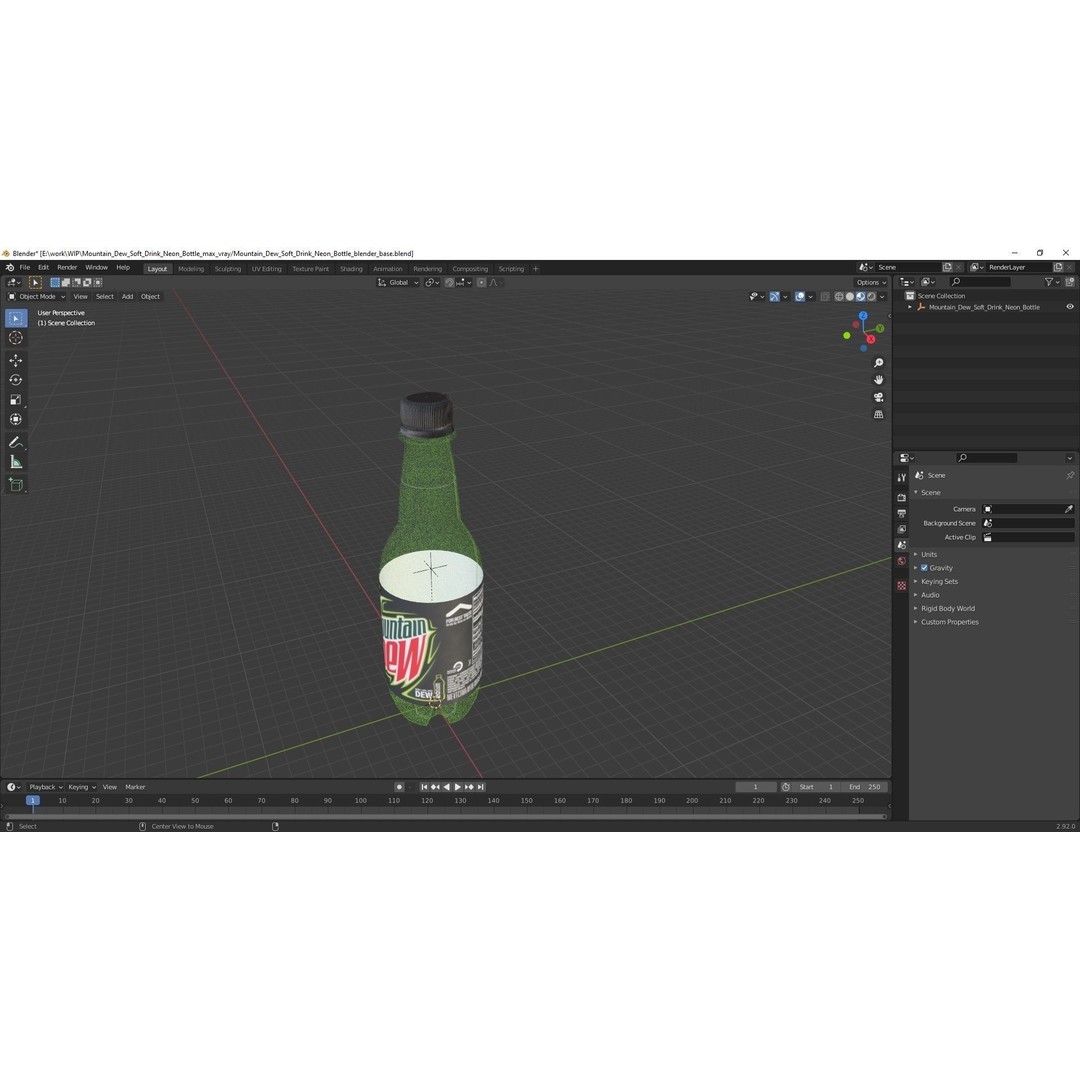Switch to material preview shading
The image size is (1080, 1080).
[x=860, y=297]
